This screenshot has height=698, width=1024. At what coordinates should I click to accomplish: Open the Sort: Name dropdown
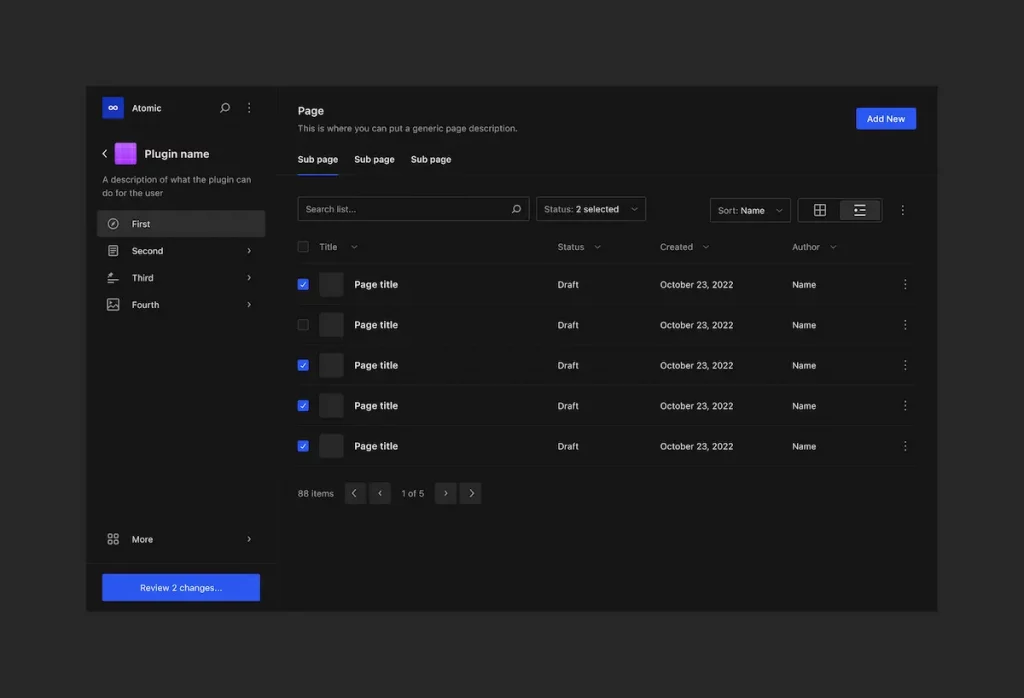(x=750, y=210)
